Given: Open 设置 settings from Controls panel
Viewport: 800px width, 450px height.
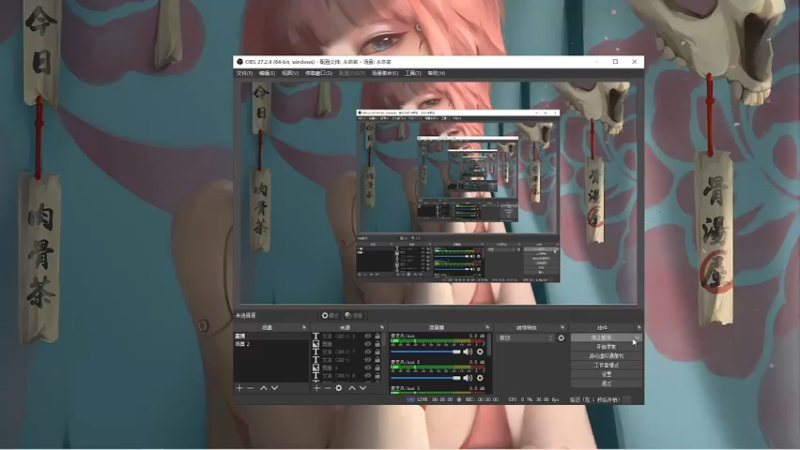Looking at the screenshot, I should pyautogui.click(x=606, y=374).
